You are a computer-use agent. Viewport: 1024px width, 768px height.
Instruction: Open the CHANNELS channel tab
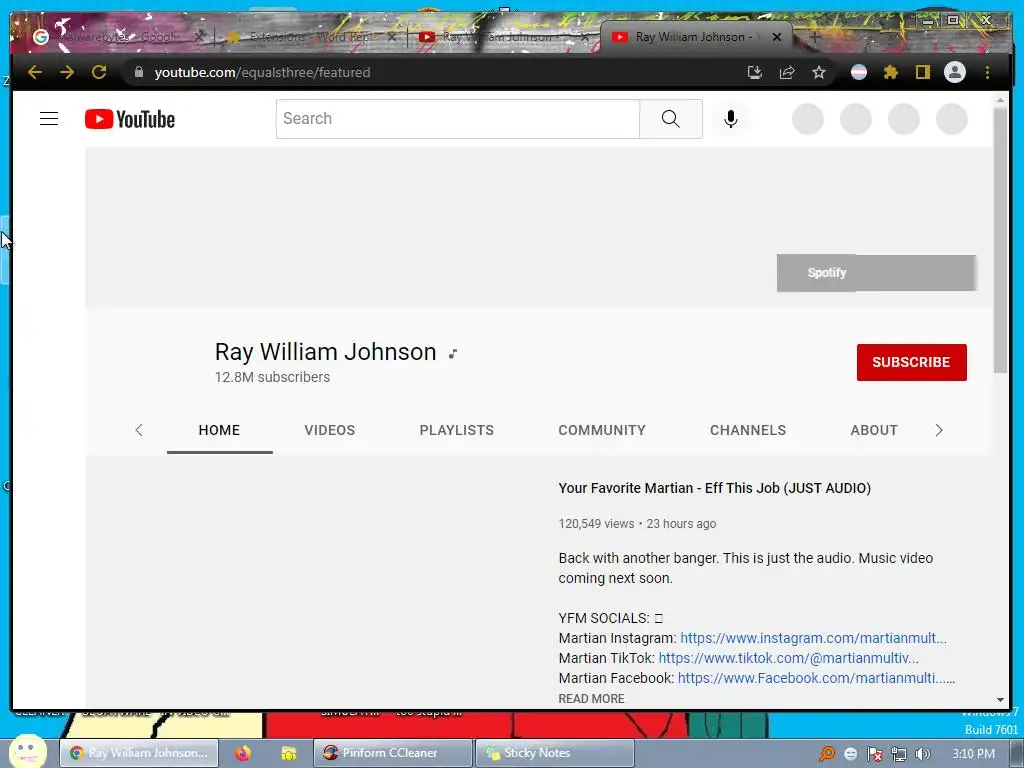click(x=748, y=430)
